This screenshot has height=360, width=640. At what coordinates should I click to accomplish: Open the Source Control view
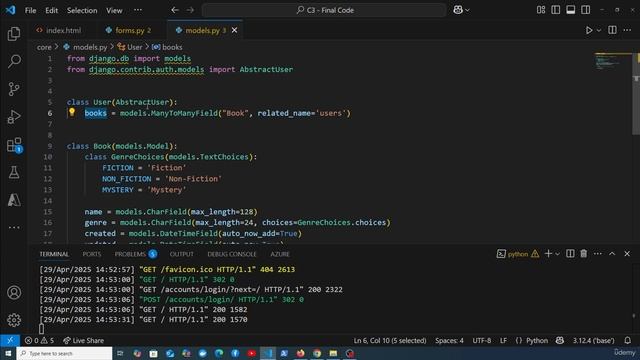pos(14,89)
